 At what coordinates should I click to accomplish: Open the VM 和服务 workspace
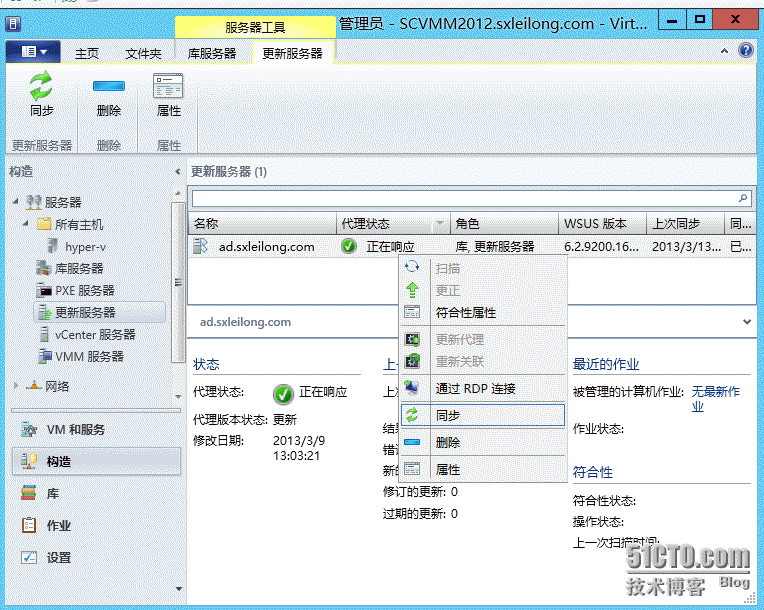[96, 429]
